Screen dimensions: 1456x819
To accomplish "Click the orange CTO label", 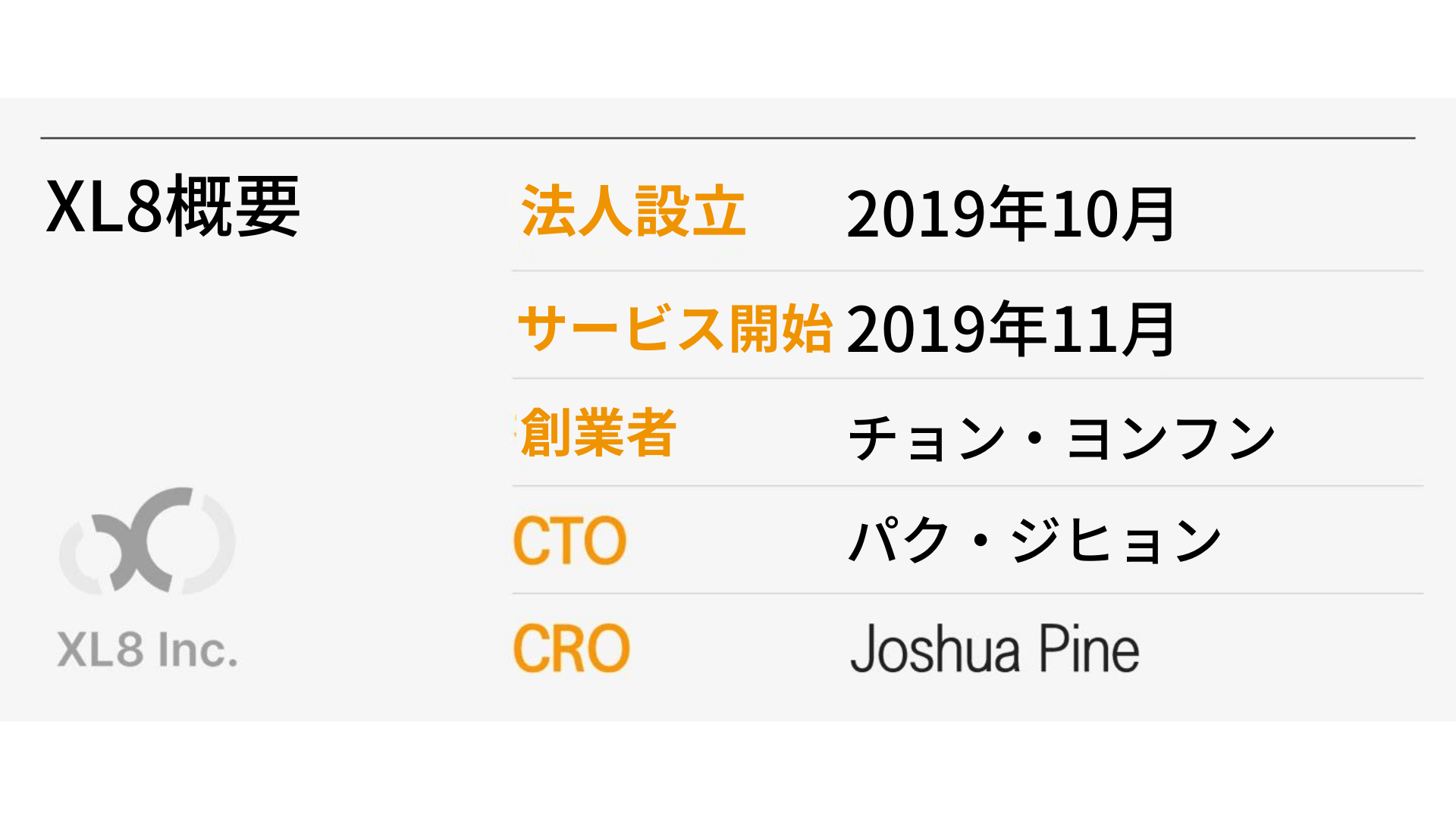I will pos(570,541).
